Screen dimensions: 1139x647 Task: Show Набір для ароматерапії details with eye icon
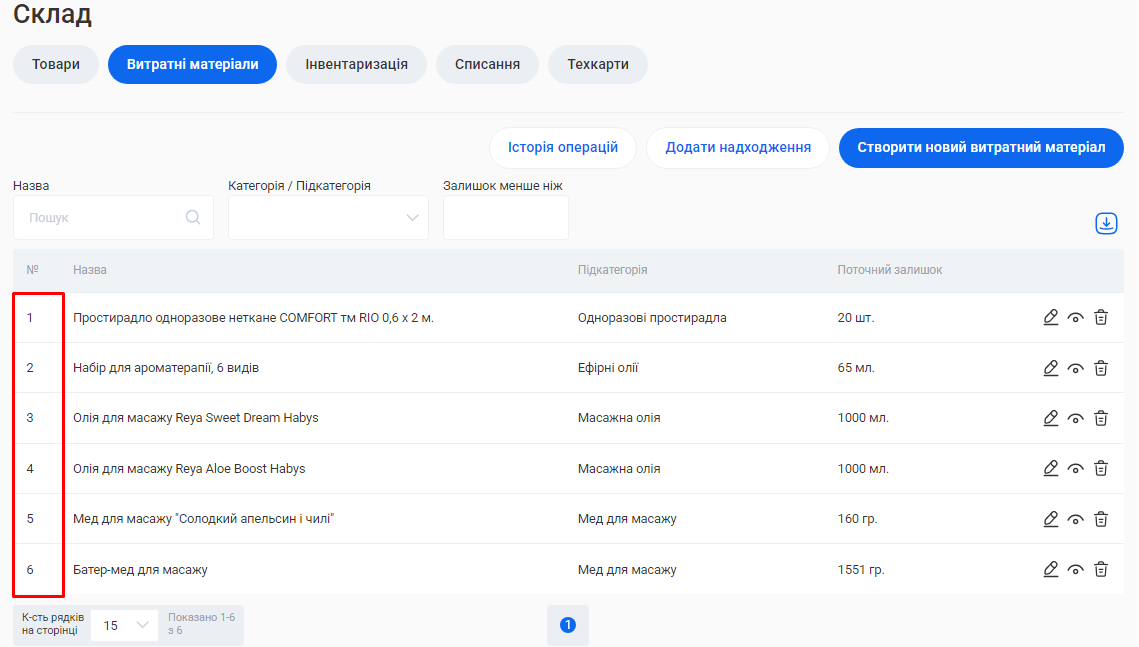point(1076,368)
